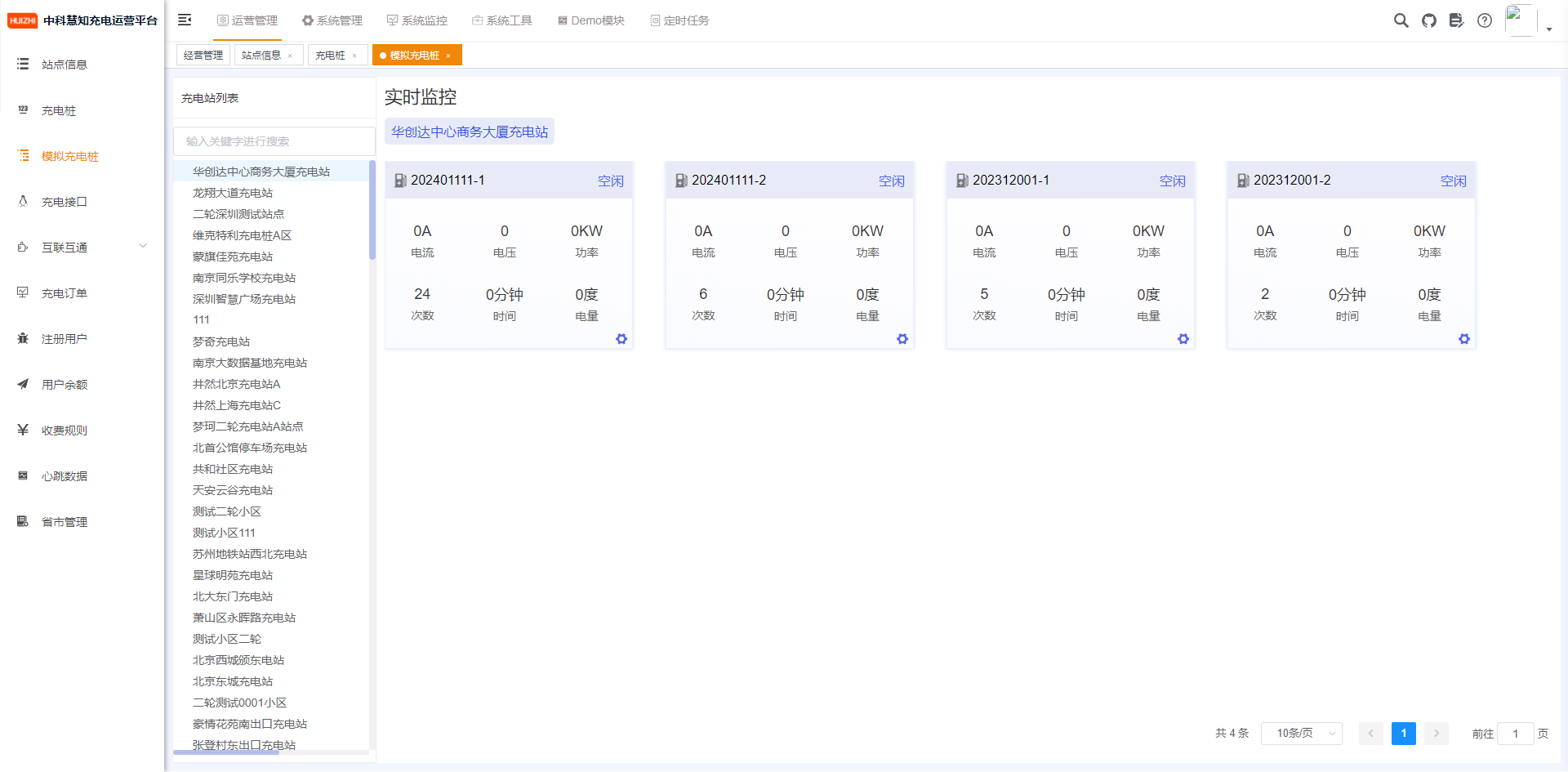1568x772 pixels.
Task: Open the help question mark icon
Action: tap(1484, 20)
